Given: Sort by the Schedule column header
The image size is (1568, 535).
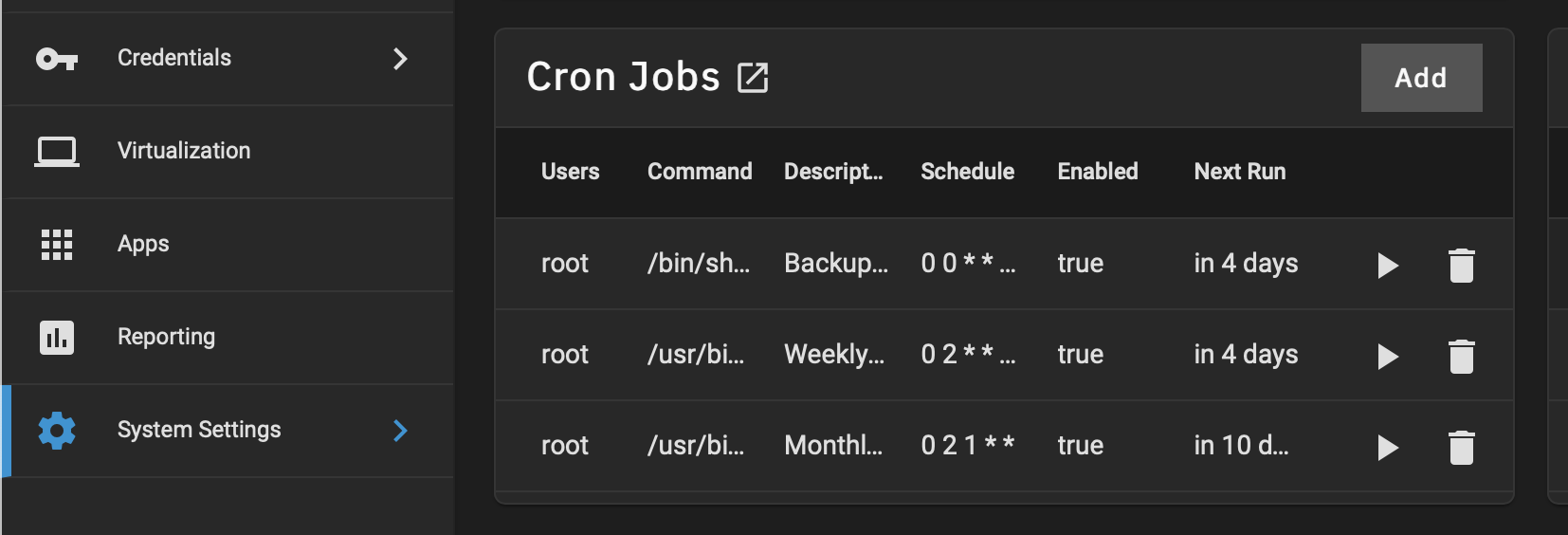Looking at the screenshot, I should (967, 172).
